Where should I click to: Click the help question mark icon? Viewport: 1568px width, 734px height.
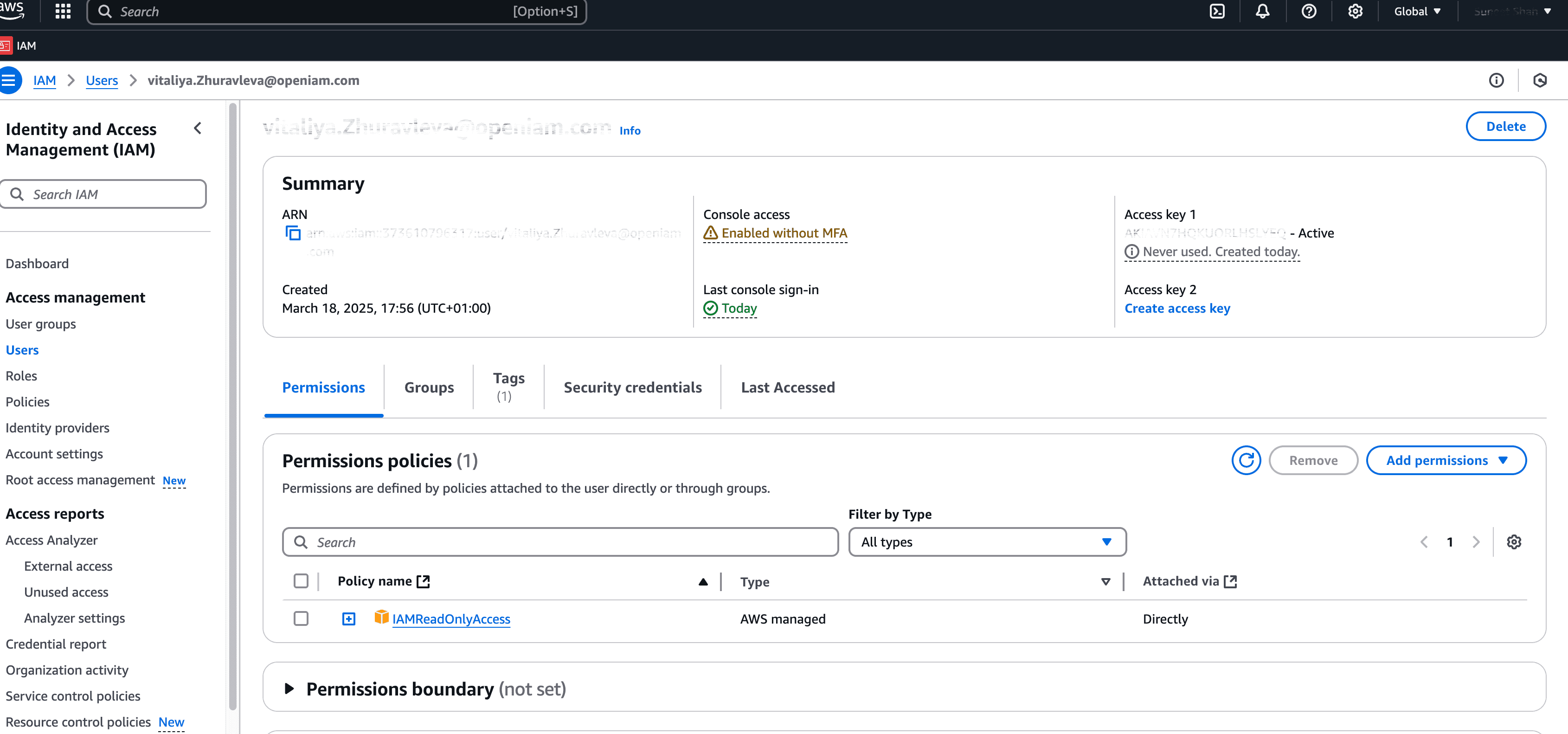coord(1309,12)
